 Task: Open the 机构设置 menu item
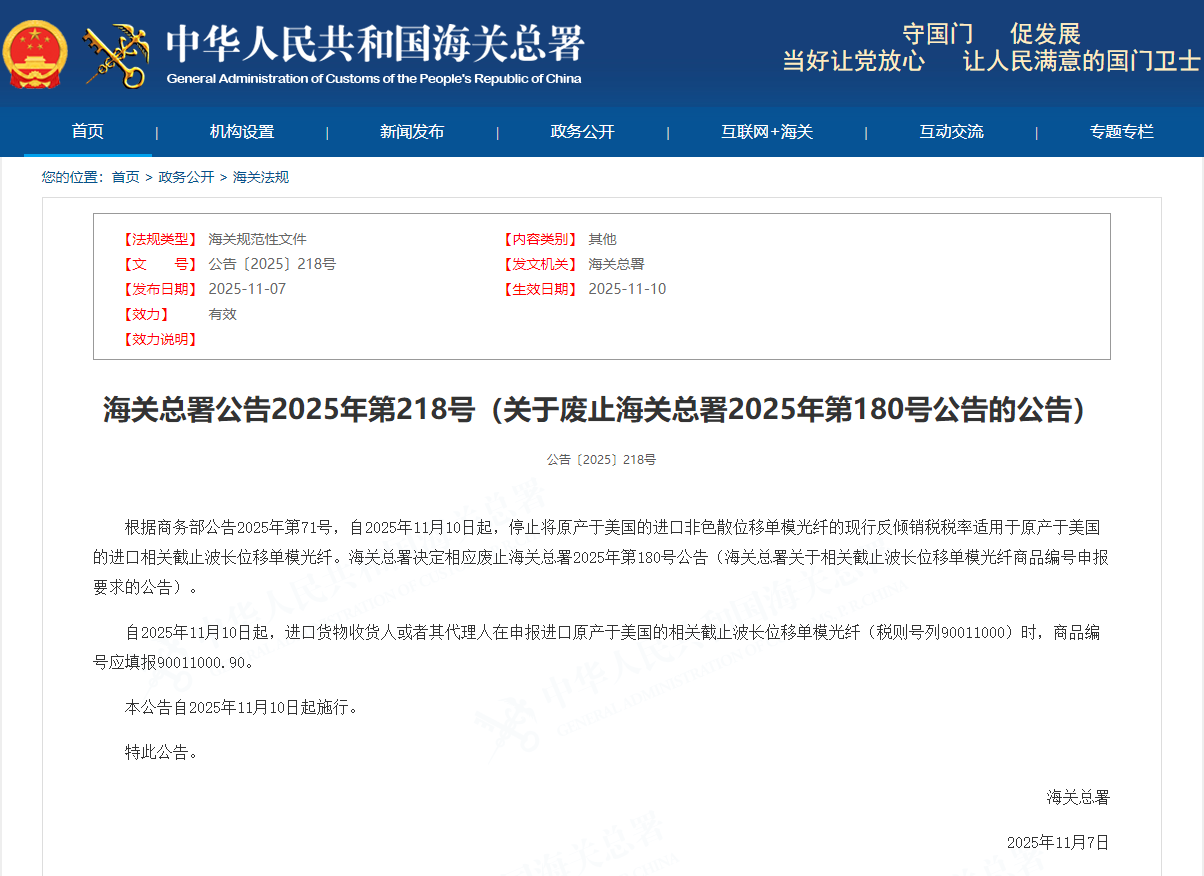242,132
